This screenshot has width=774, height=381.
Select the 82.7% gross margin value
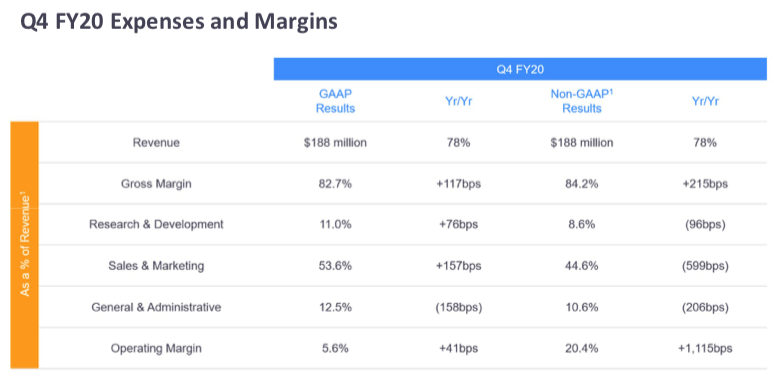click(335, 184)
